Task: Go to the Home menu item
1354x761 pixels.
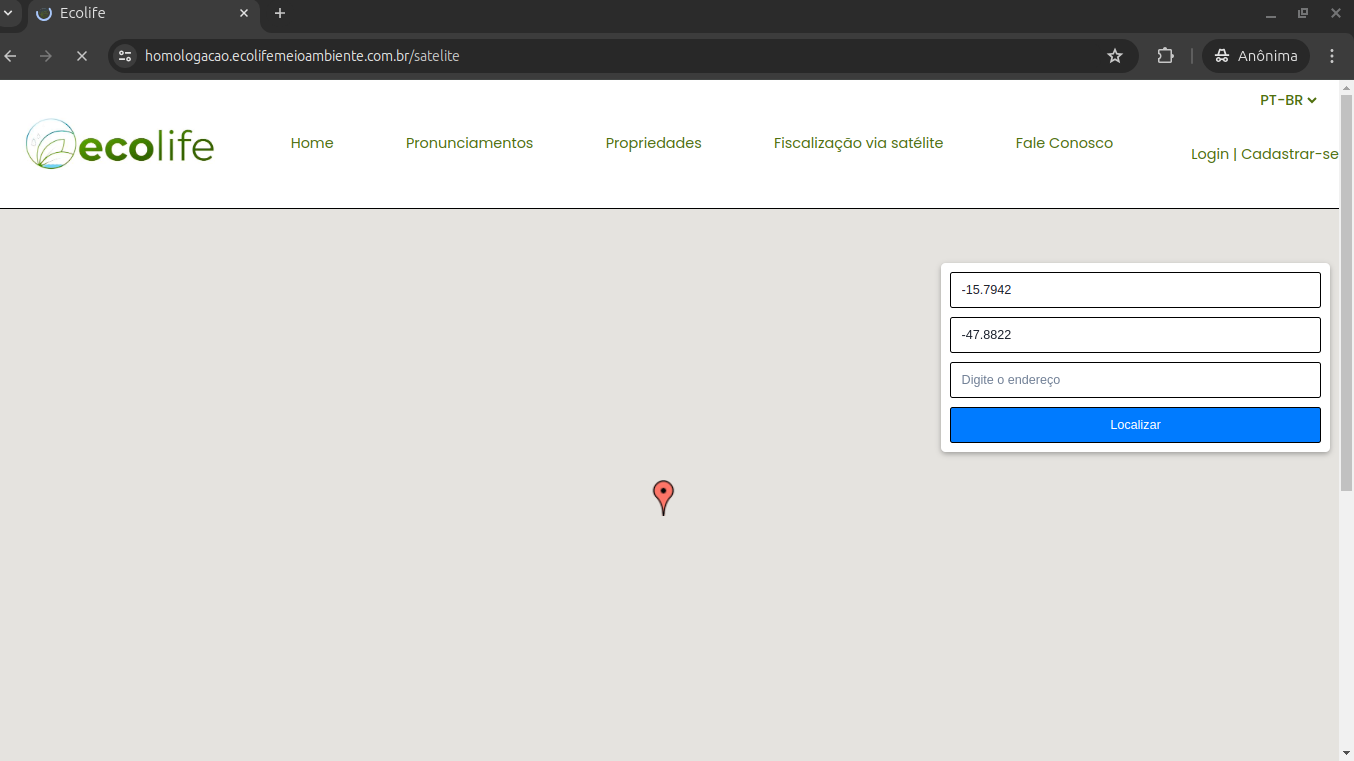Action: pos(312,143)
